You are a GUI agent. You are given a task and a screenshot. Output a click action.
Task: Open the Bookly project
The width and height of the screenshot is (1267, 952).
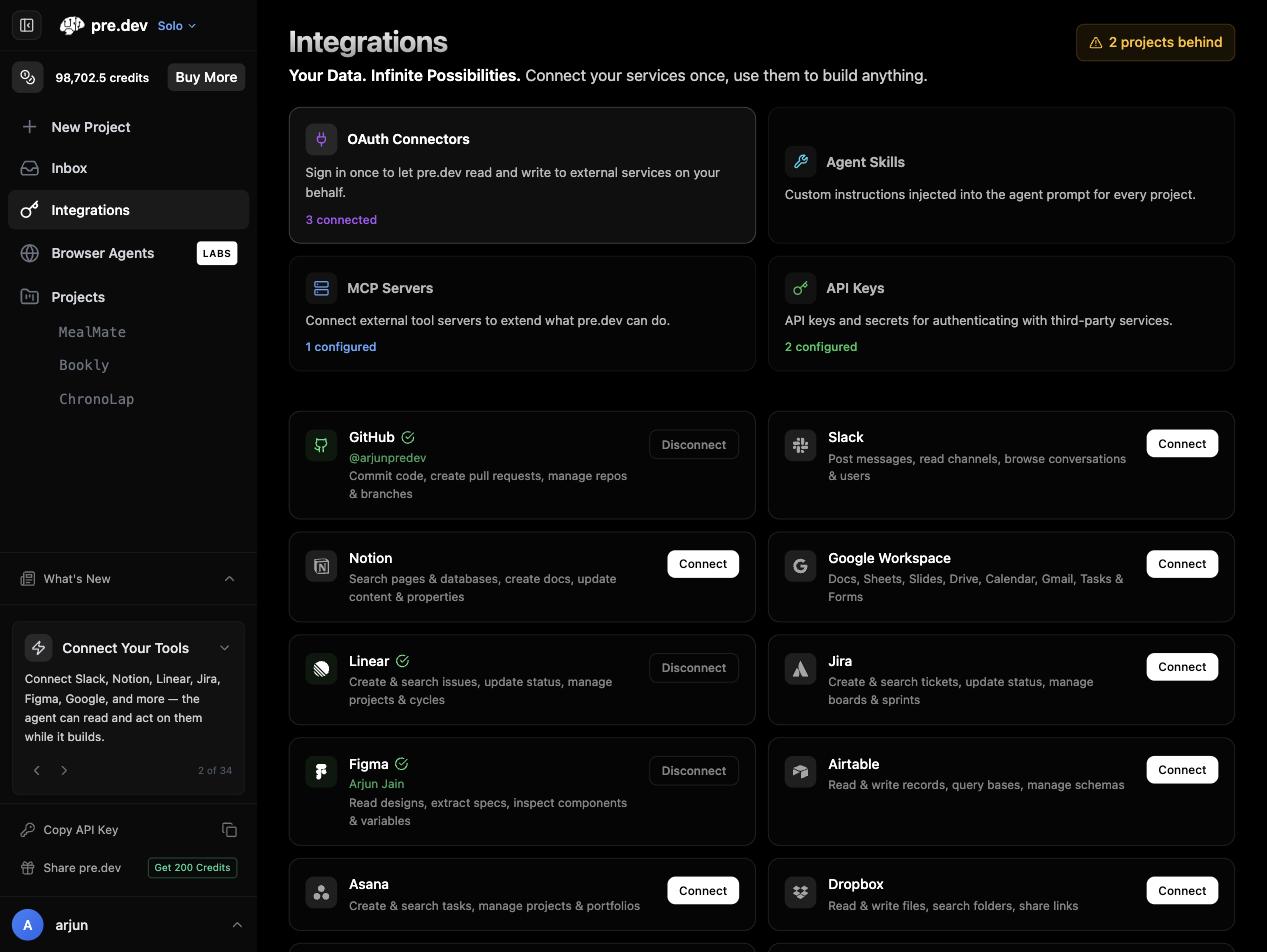click(84, 365)
